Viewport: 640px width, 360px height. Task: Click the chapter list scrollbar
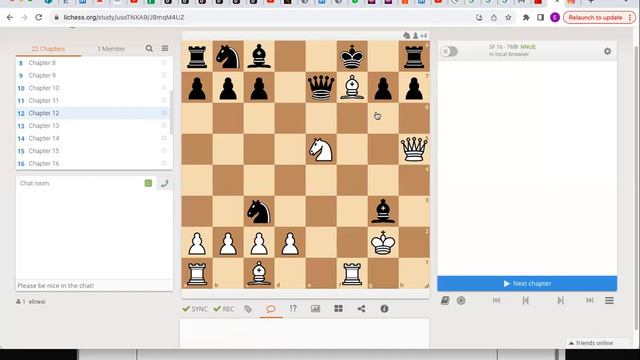coord(171,113)
